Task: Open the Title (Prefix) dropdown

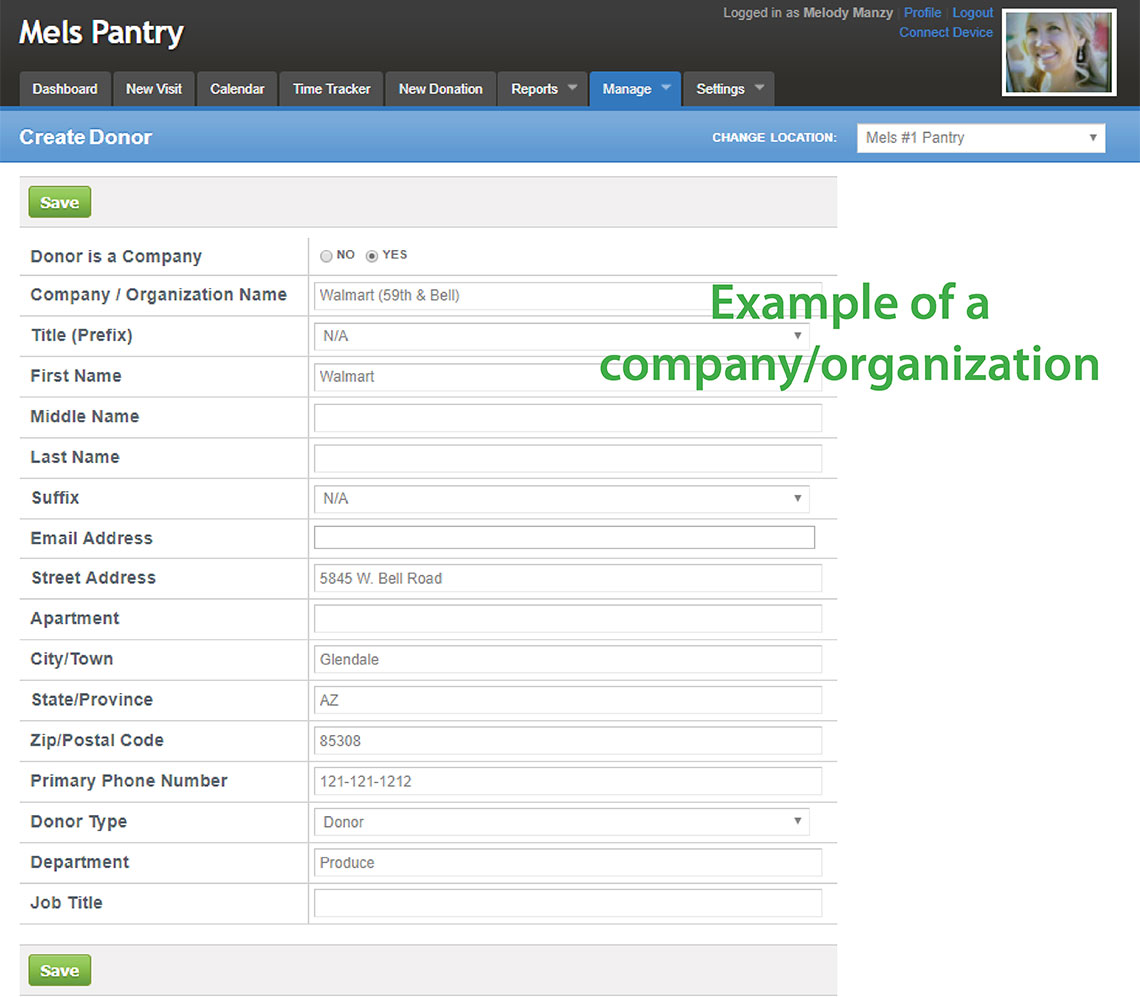Action: (561, 336)
